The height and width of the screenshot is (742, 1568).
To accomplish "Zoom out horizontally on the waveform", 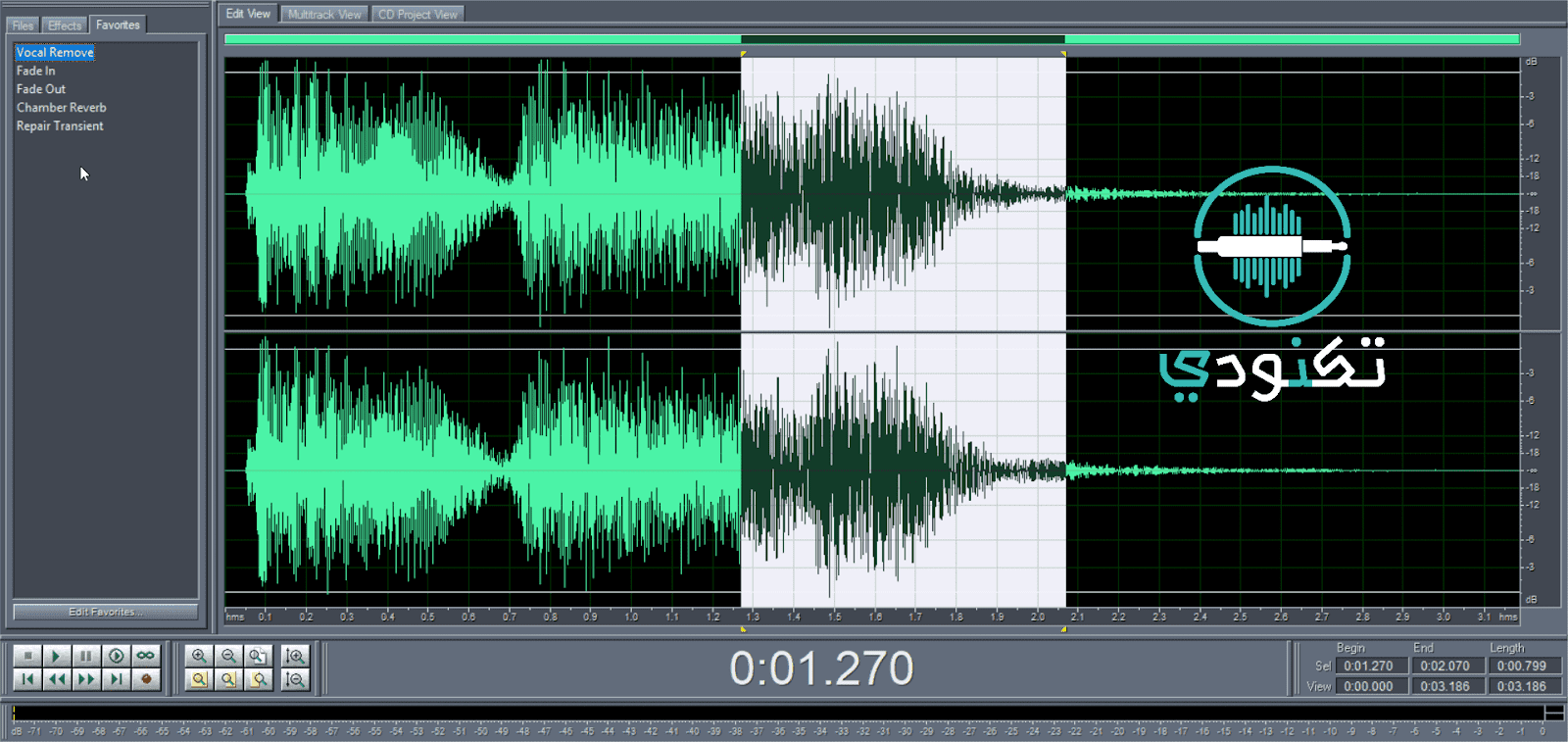I will (228, 656).
